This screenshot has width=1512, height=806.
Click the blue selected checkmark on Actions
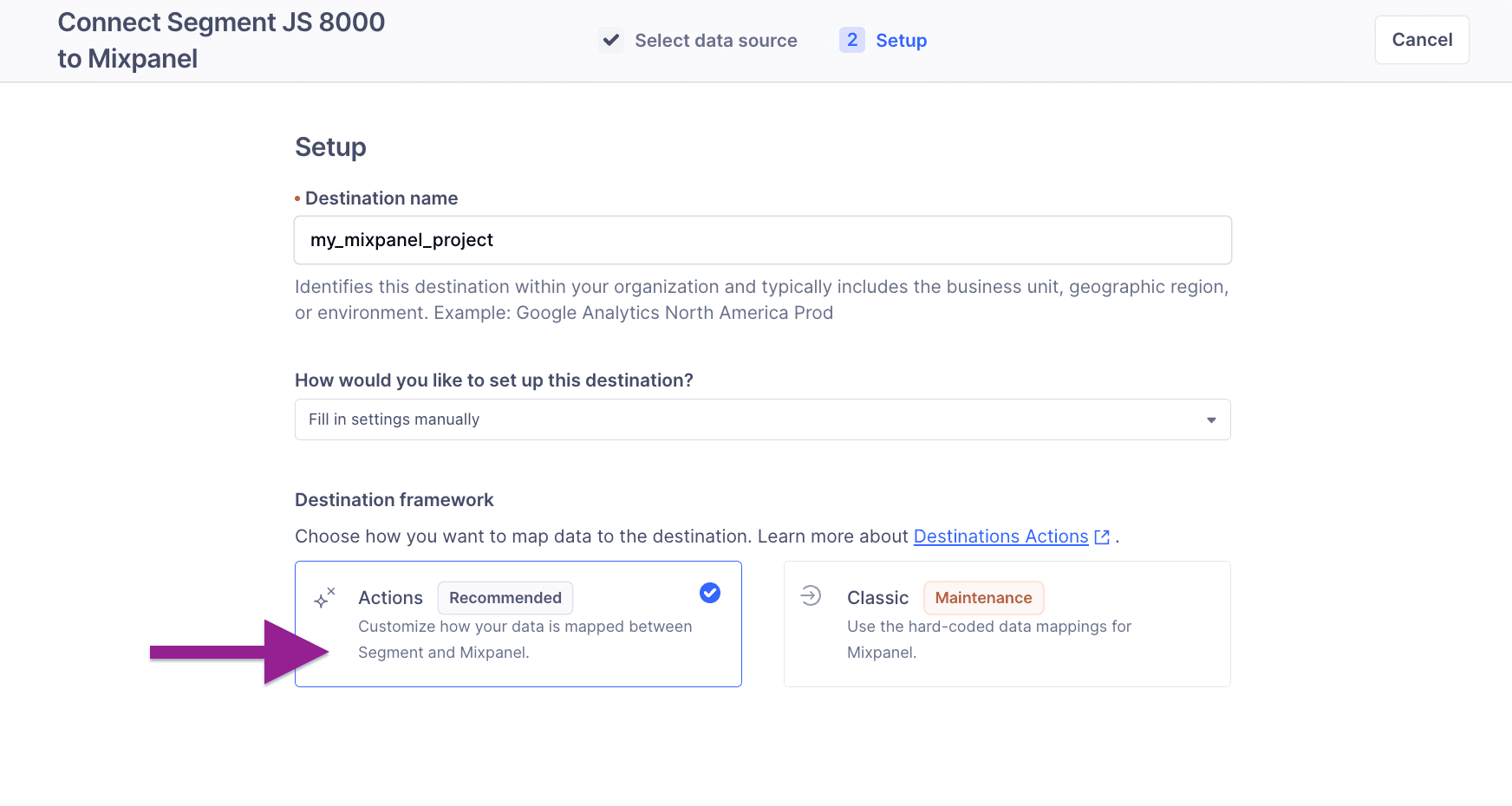(x=709, y=593)
